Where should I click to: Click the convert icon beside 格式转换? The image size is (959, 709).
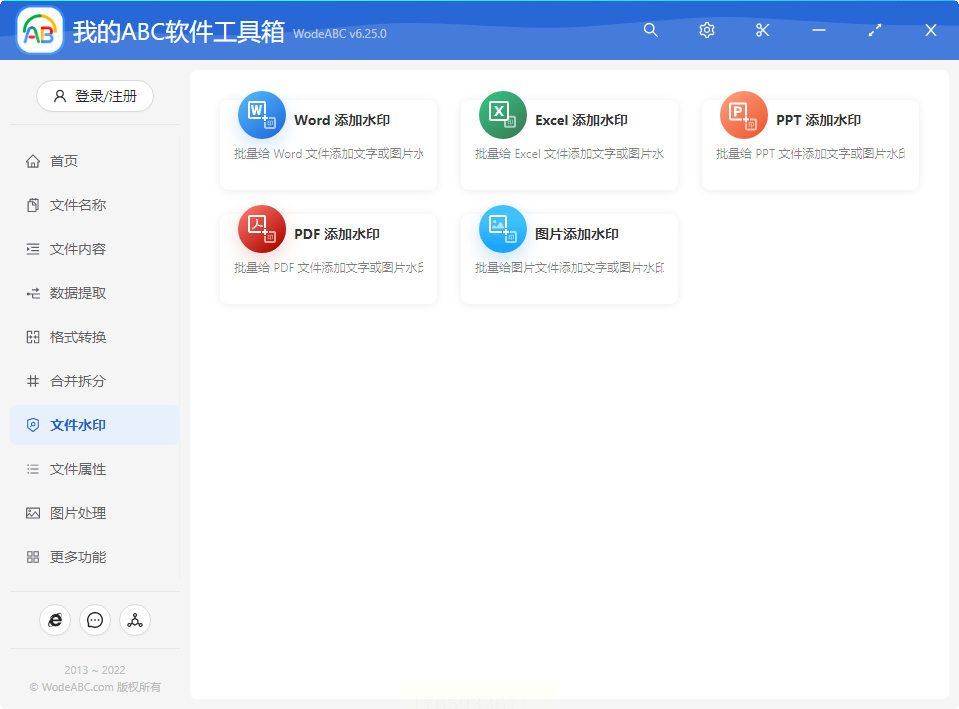33,337
